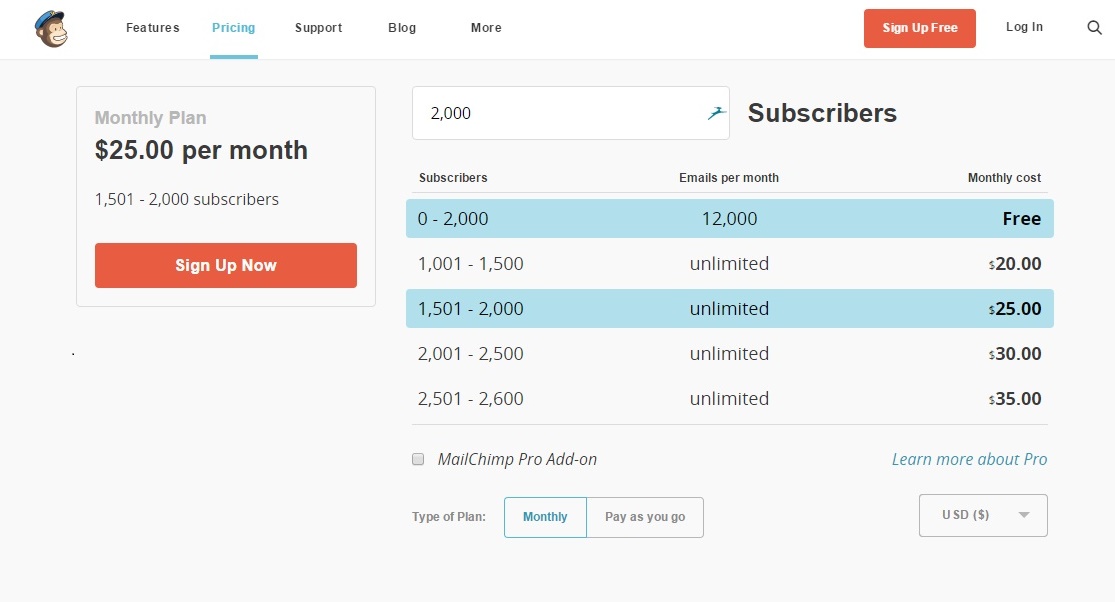Click the Subscribers column header
The image size is (1115, 602).
453,178
